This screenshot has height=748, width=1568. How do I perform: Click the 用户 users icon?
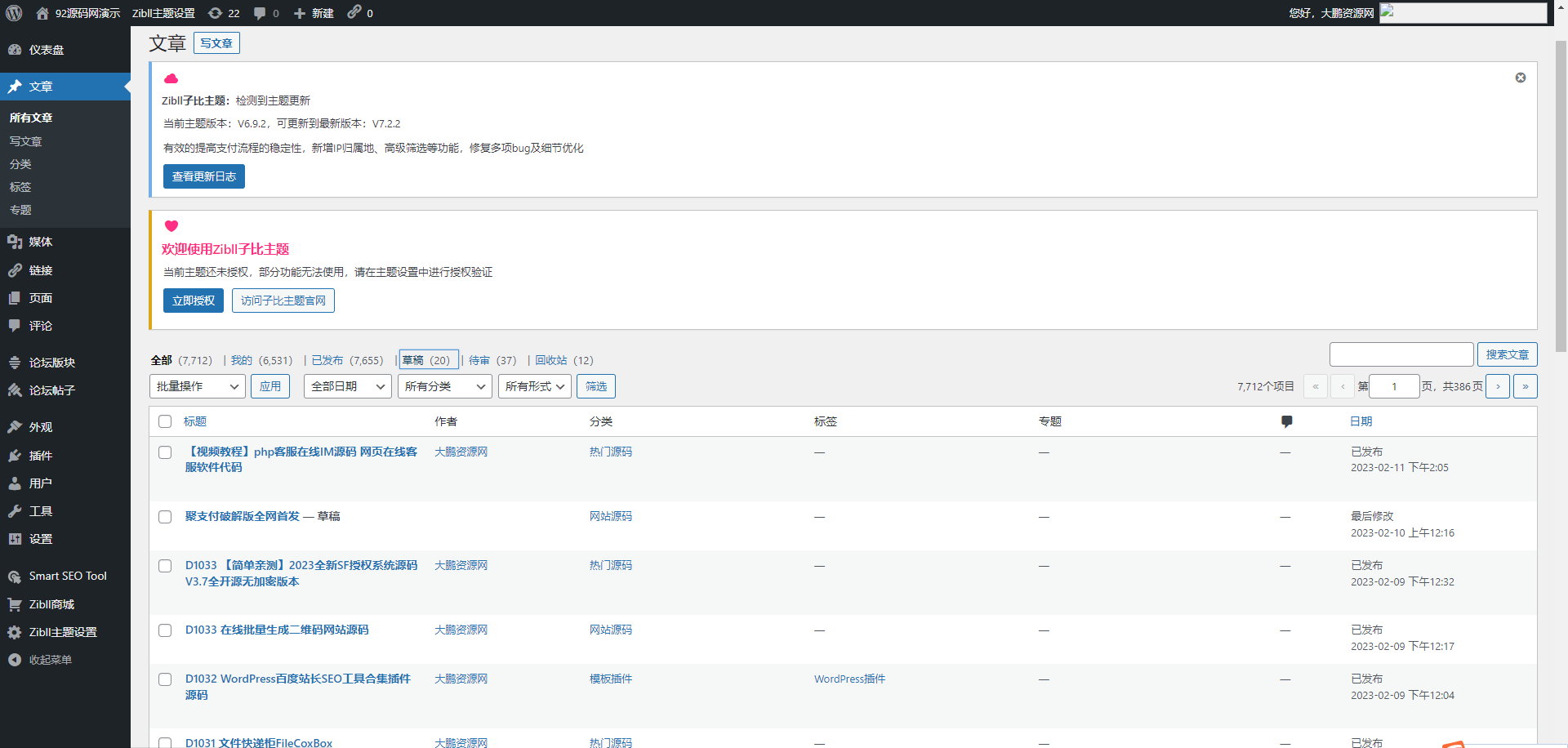pos(15,483)
